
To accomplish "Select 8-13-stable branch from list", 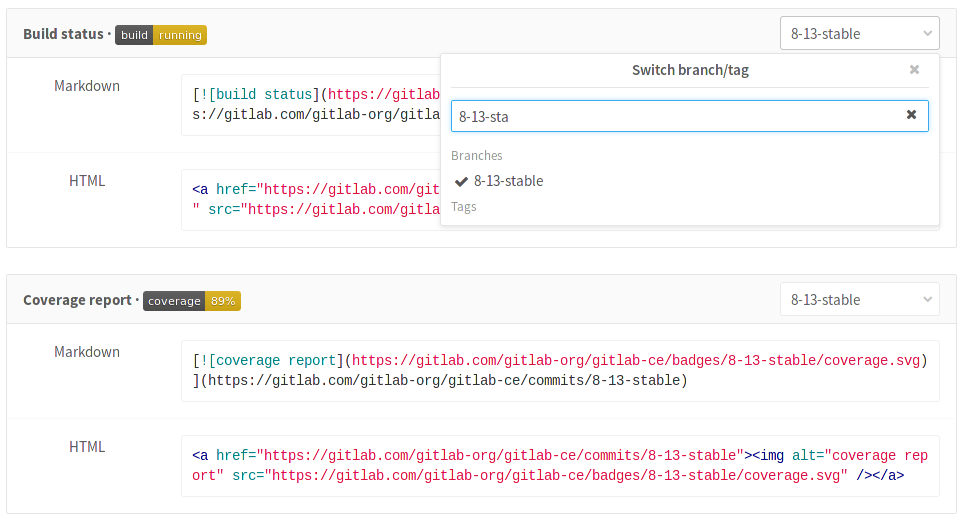I will (509, 181).
